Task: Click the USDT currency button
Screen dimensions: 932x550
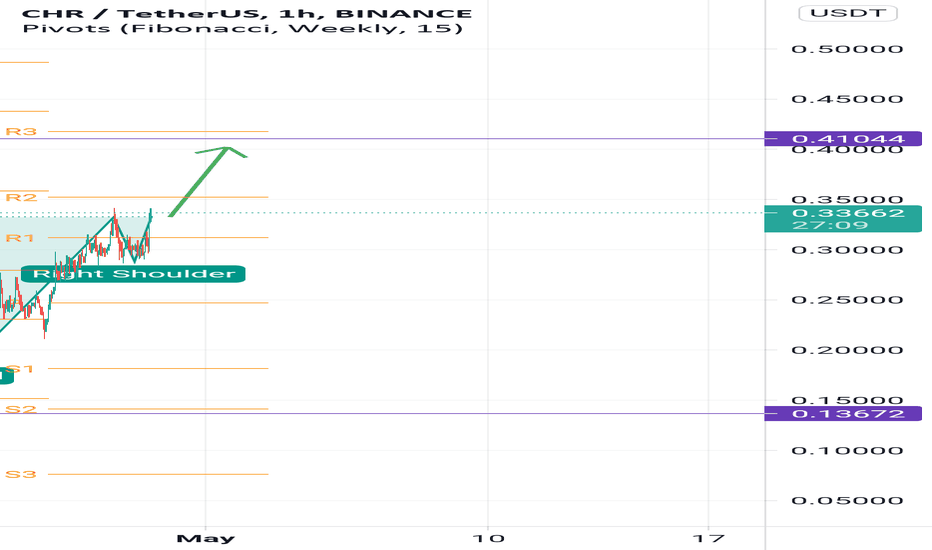Action: coord(848,12)
